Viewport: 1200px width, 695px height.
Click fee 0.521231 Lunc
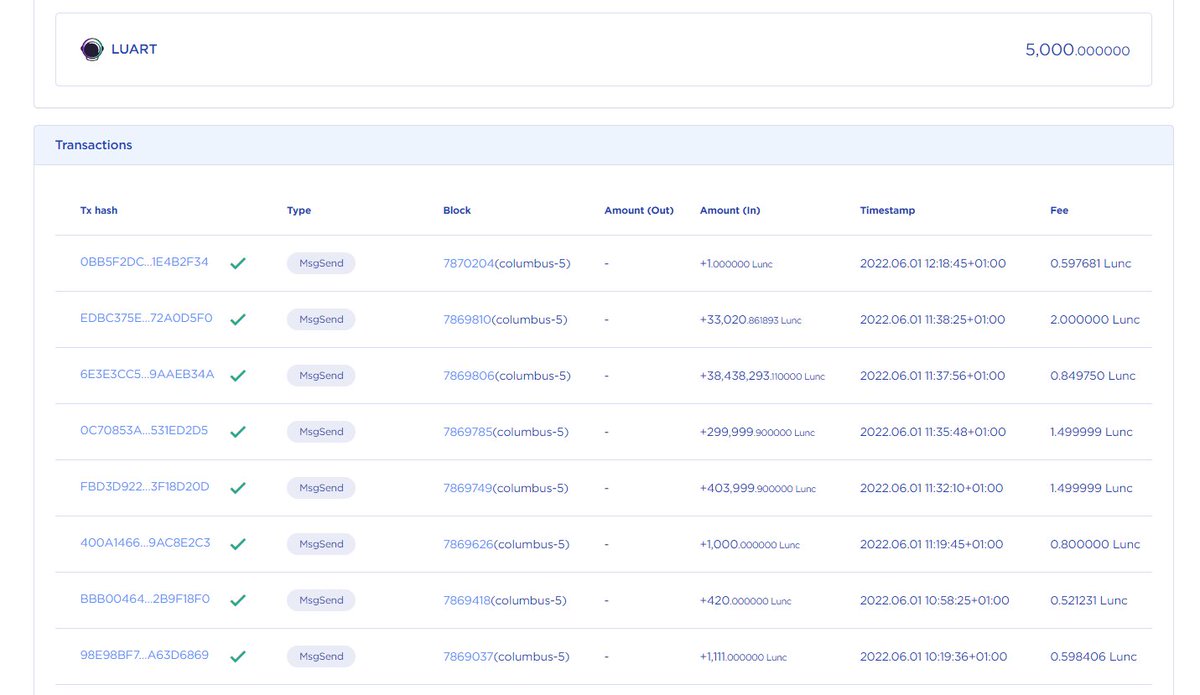click(1089, 600)
